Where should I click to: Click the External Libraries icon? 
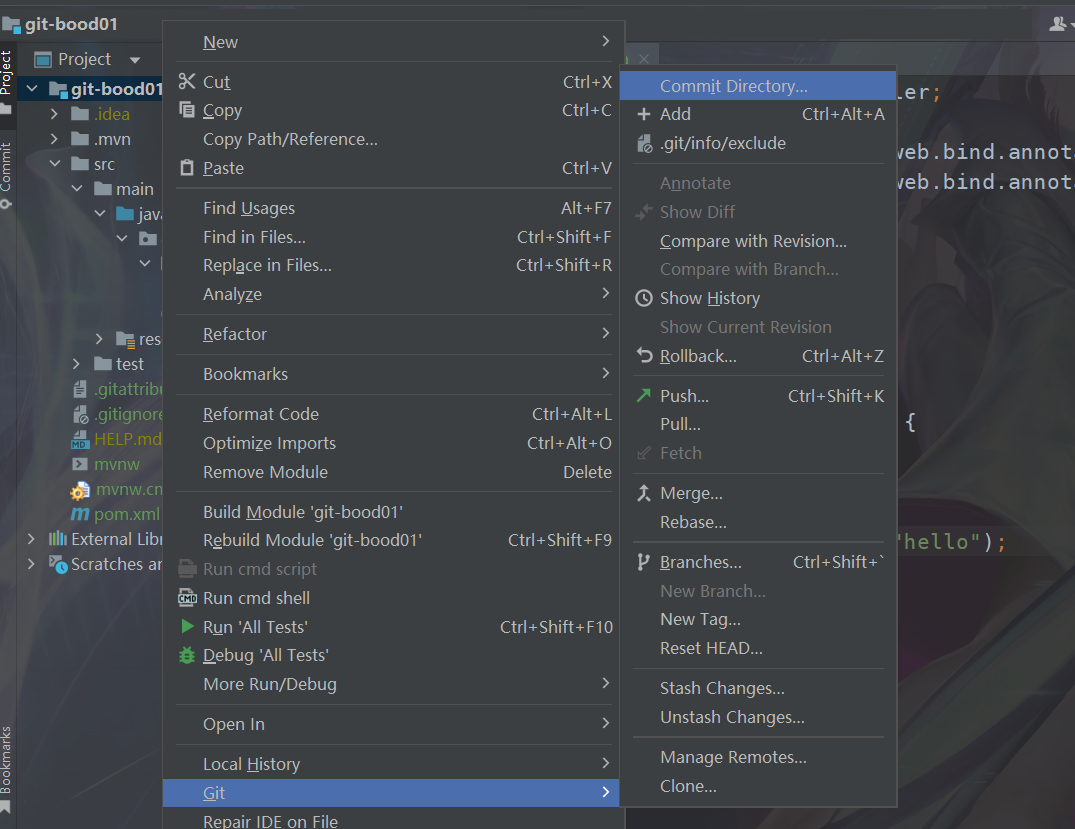58,538
